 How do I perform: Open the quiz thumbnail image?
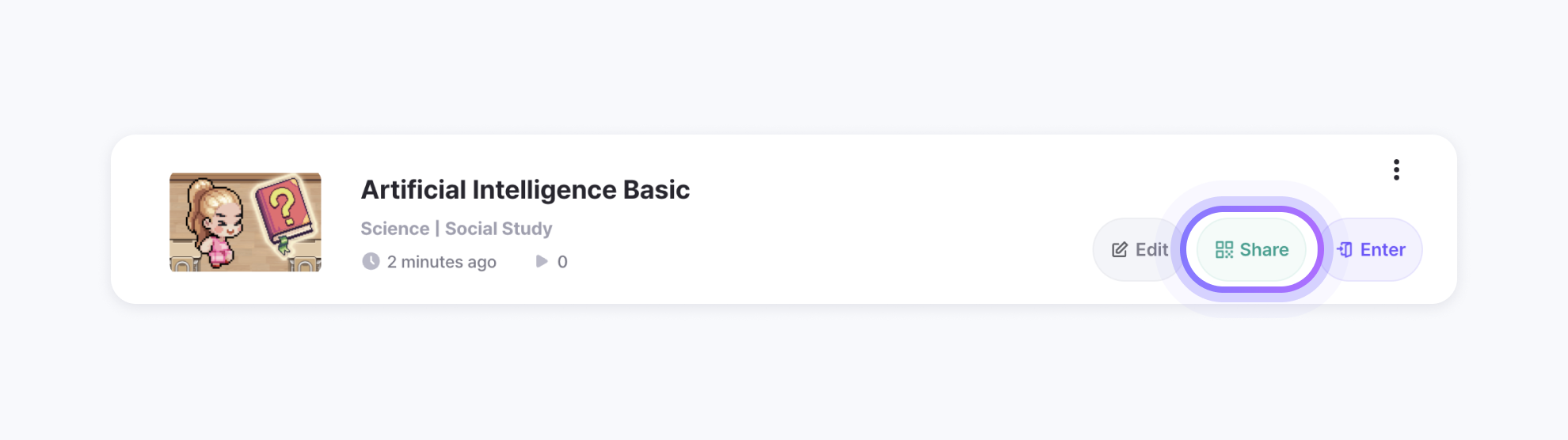point(245,222)
